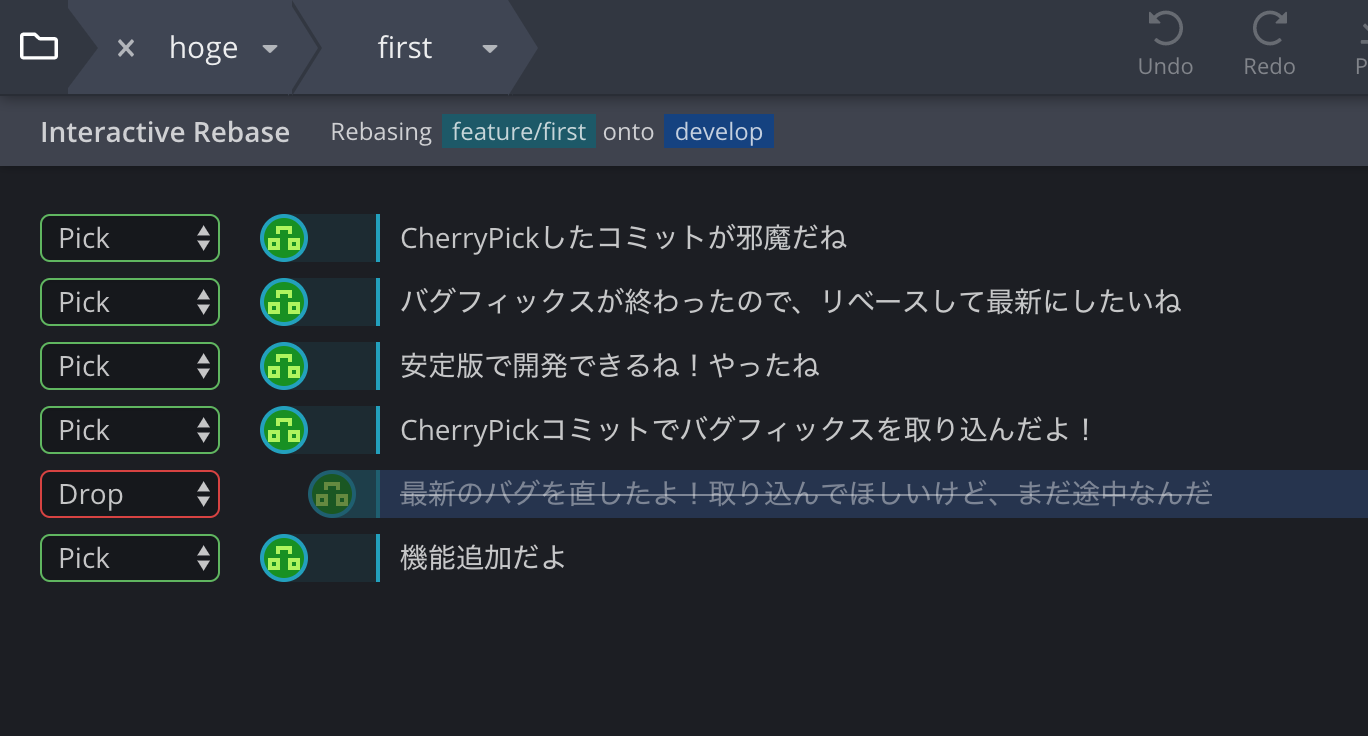Select commit 安定版で開発できるね！やったね
Viewport: 1368px width, 736px height.
[610, 366]
